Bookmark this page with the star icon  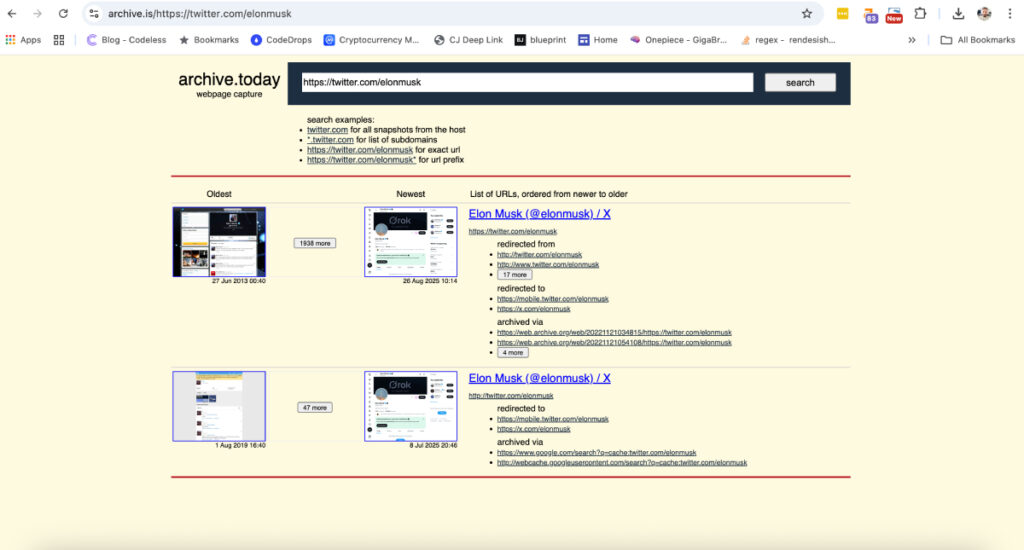[x=807, y=14]
